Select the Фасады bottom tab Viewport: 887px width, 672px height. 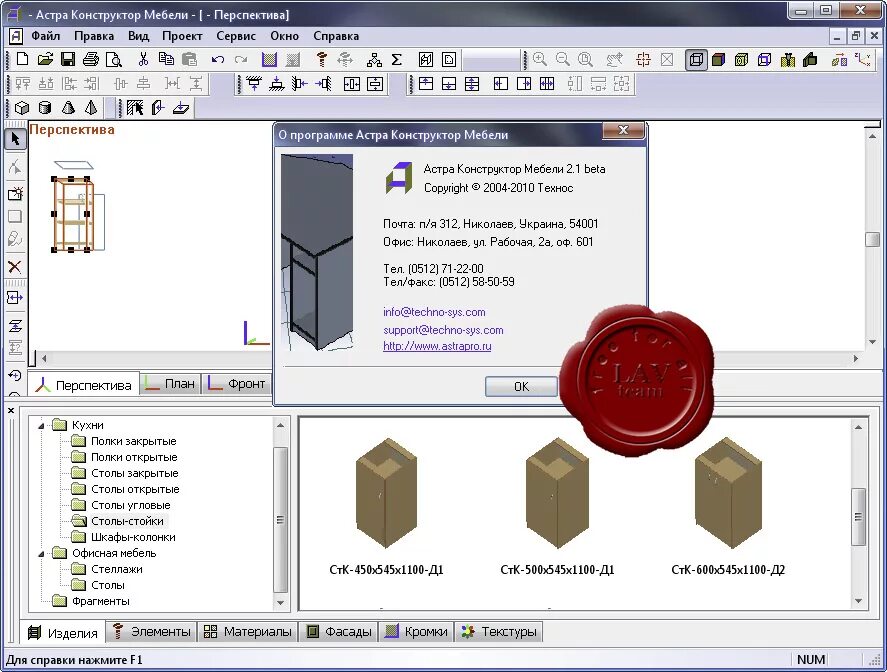pos(338,631)
